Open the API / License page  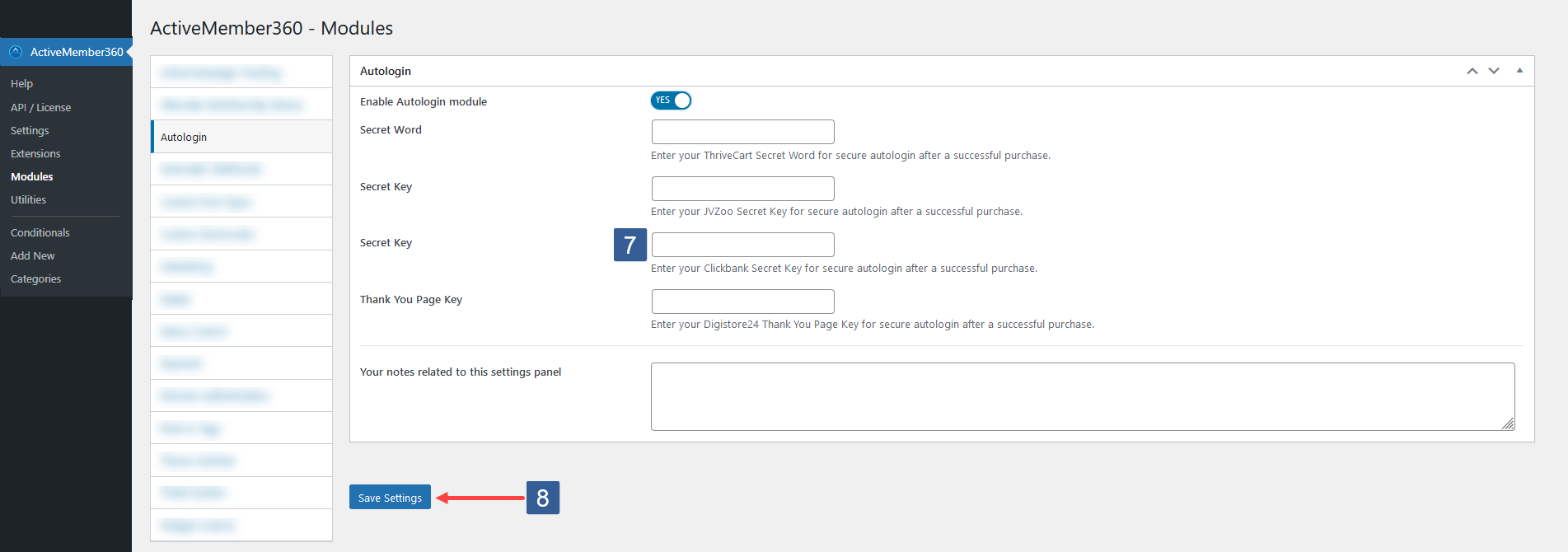[40, 107]
